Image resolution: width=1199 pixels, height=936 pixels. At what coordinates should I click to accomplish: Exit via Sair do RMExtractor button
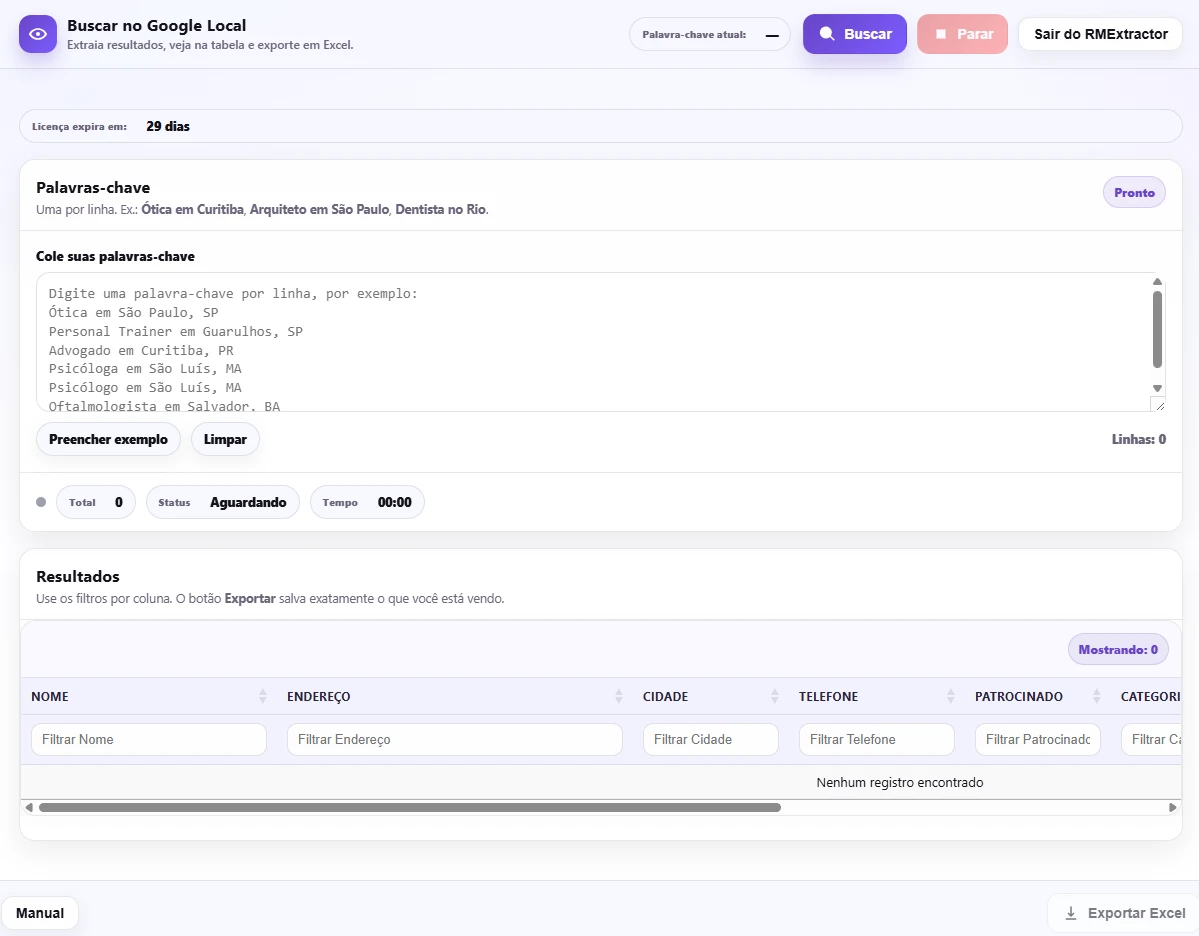1100,34
